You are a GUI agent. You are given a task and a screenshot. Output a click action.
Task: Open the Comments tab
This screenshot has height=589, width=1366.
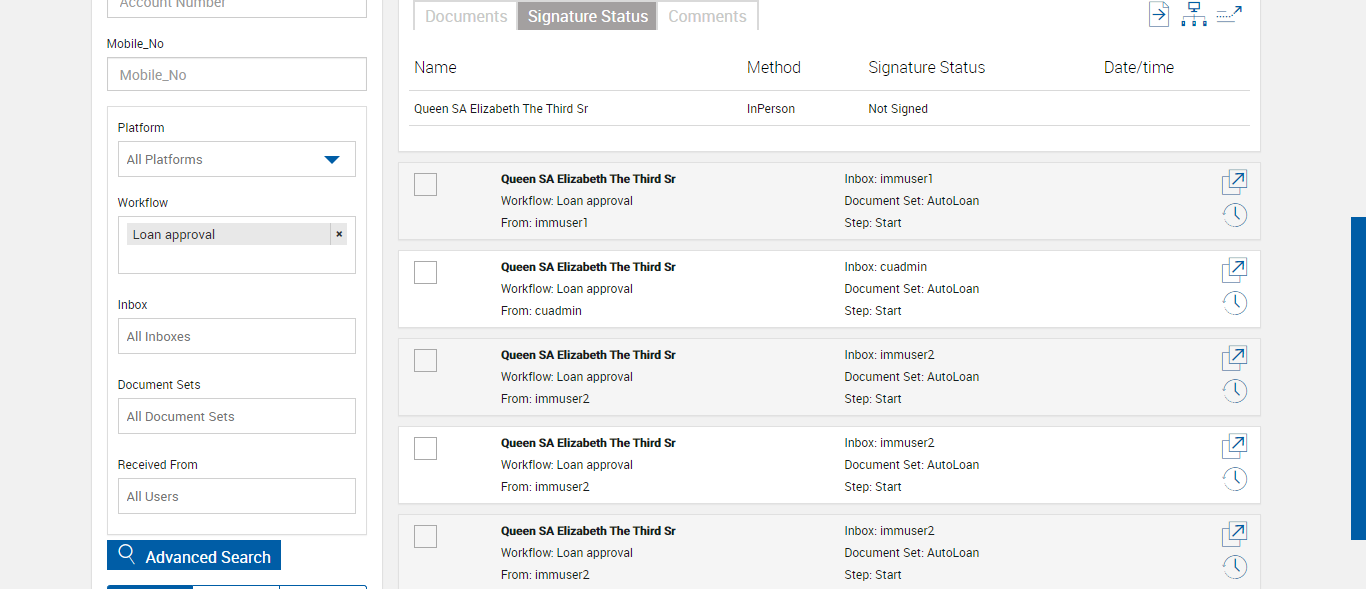707,16
